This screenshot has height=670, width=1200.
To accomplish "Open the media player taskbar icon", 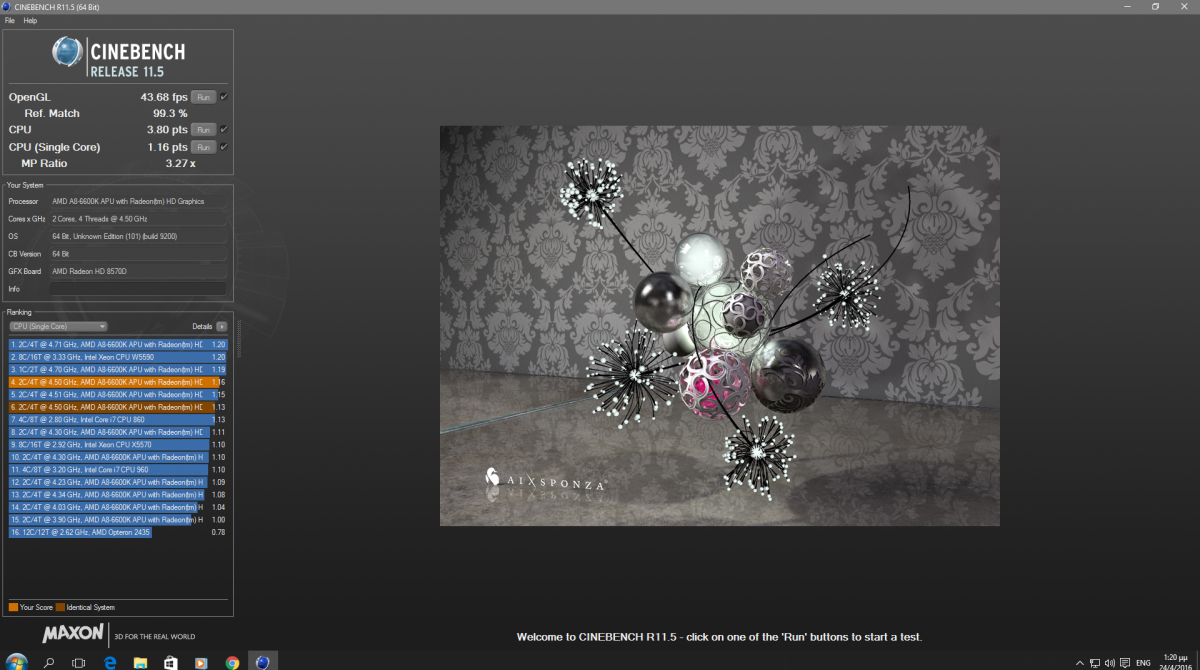I will (201, 662).
